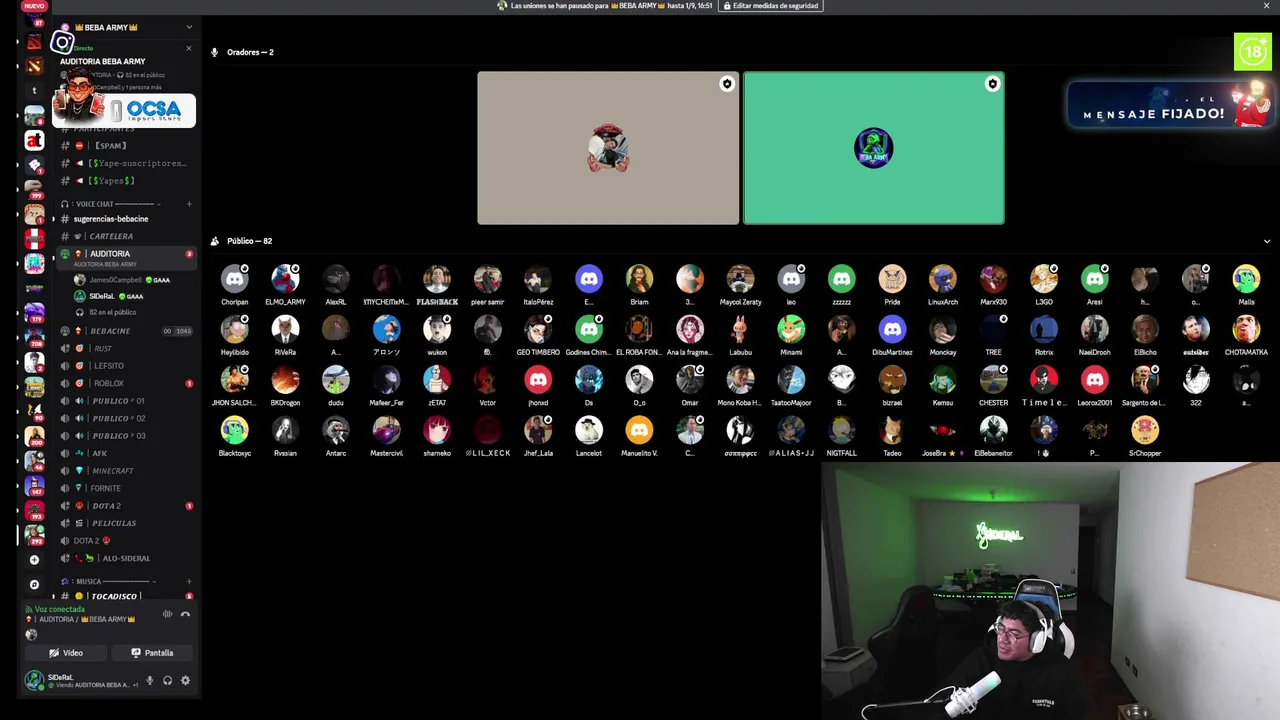Open LinuxArch's audience avatar
The height and width of the screenshot is (720, 1280).
point(943,279)
